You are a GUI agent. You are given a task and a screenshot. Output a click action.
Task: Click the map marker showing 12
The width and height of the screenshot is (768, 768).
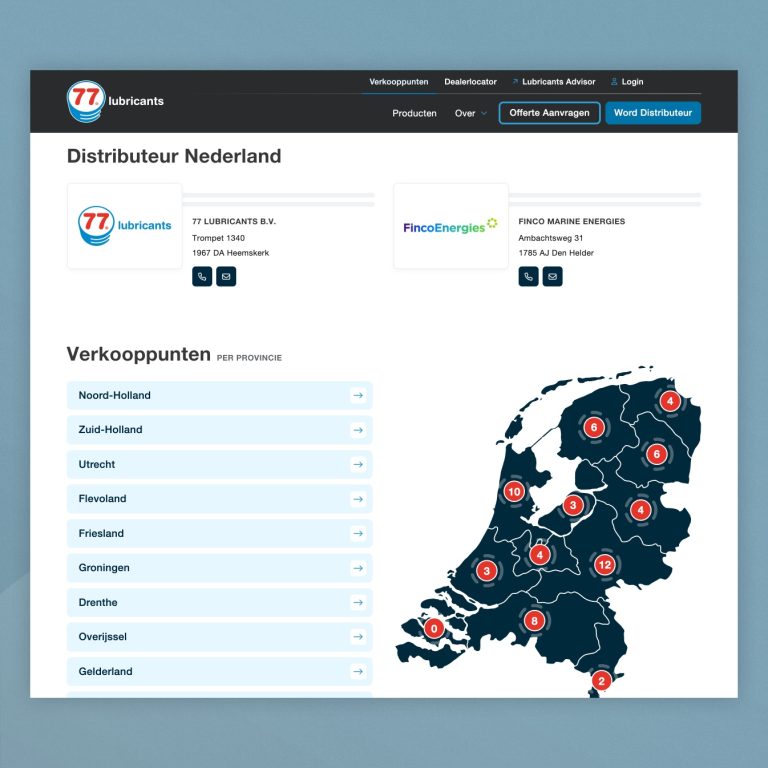coord(603,565)
